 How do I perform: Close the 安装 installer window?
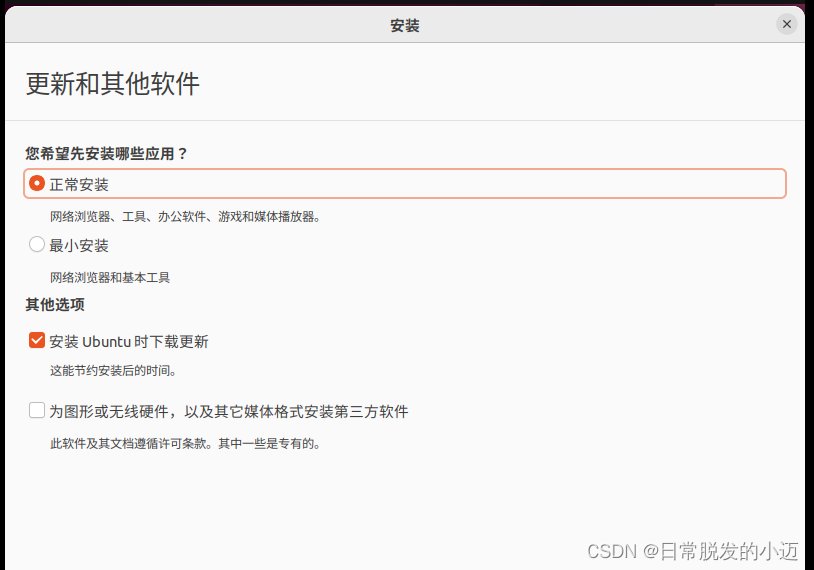(x=786, y=24)
